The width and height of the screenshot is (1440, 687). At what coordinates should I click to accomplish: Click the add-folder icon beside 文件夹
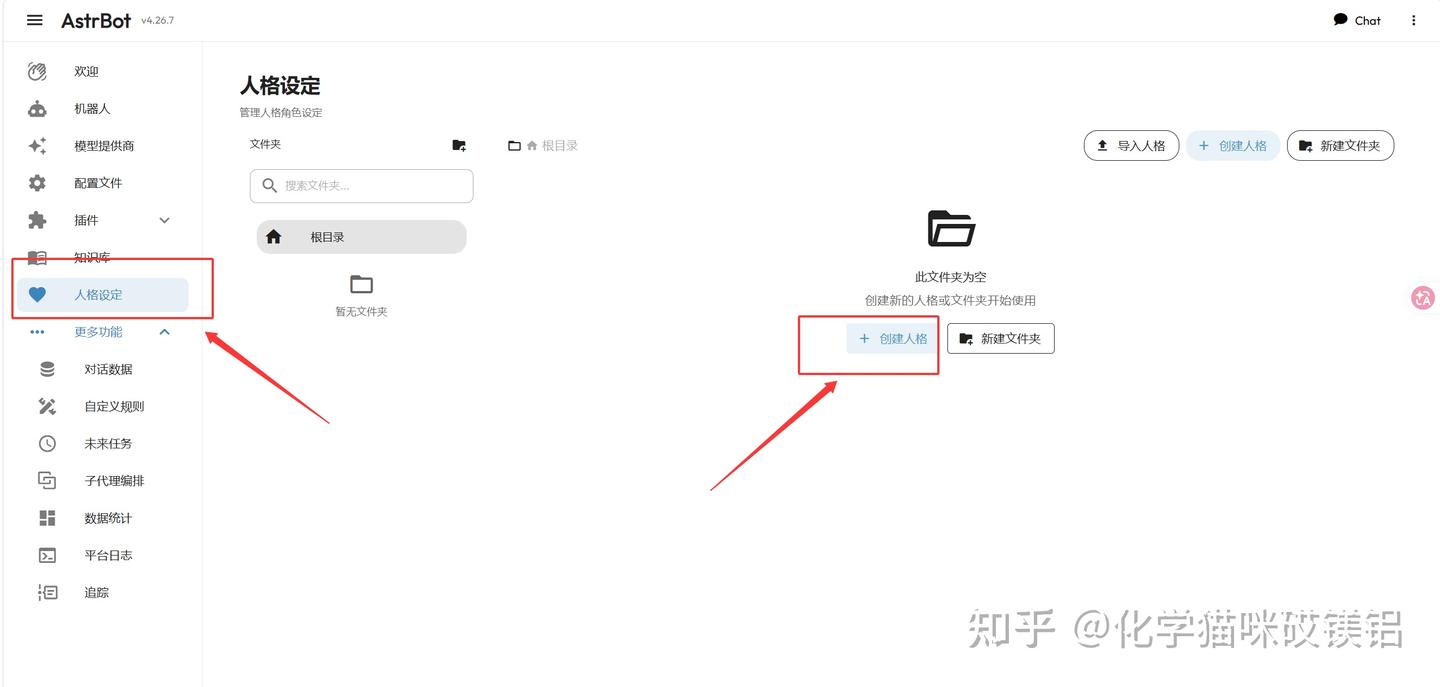click(459, 145)
